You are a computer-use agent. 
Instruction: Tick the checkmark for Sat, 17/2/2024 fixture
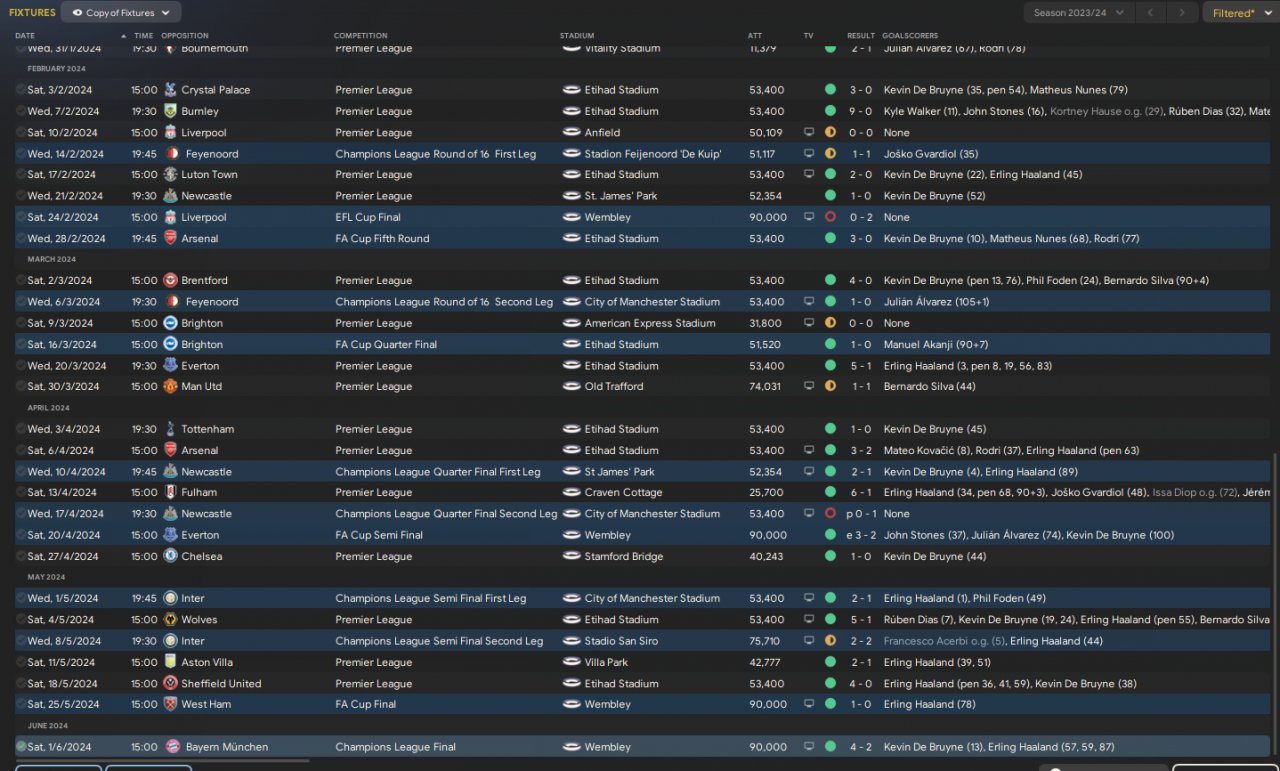(20, 175)
